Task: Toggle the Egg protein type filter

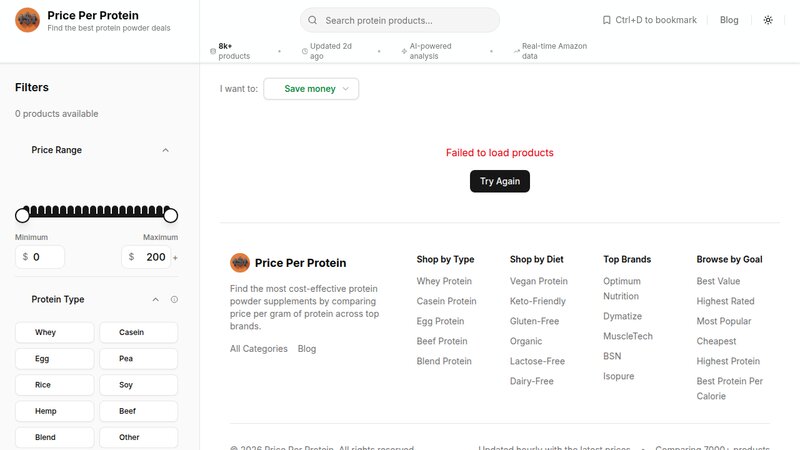Action: [x=55, y=359]
